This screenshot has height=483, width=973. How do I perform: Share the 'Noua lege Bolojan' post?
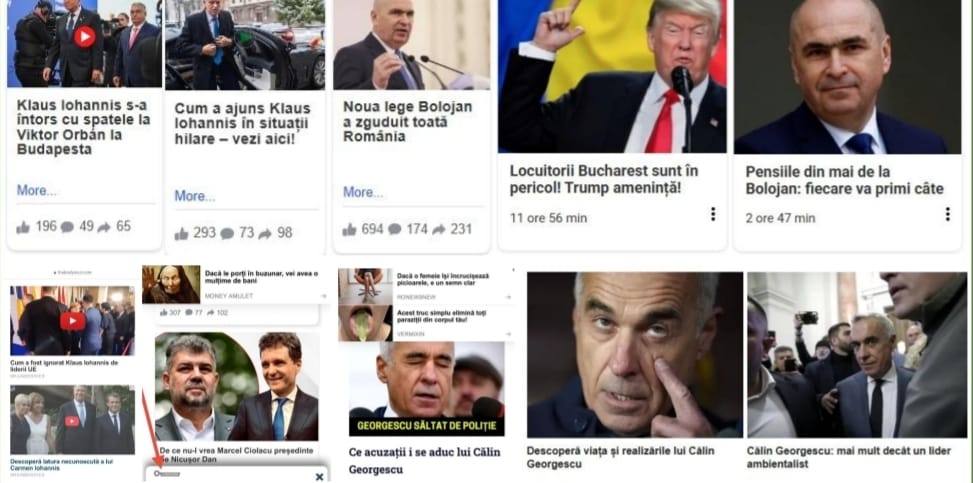coord(439,230)
